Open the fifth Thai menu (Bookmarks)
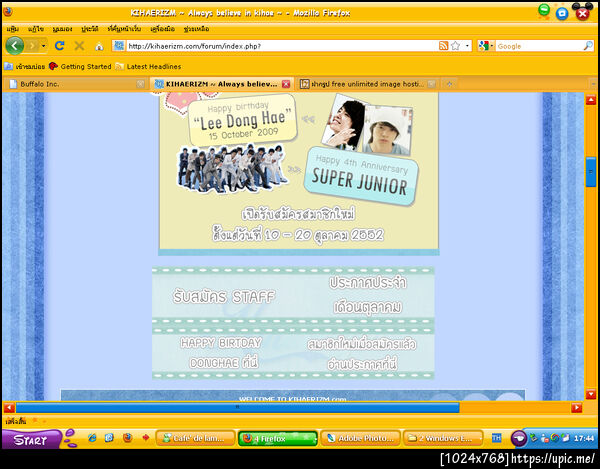This screenshot has height=469, width=600. click(124, 29)
